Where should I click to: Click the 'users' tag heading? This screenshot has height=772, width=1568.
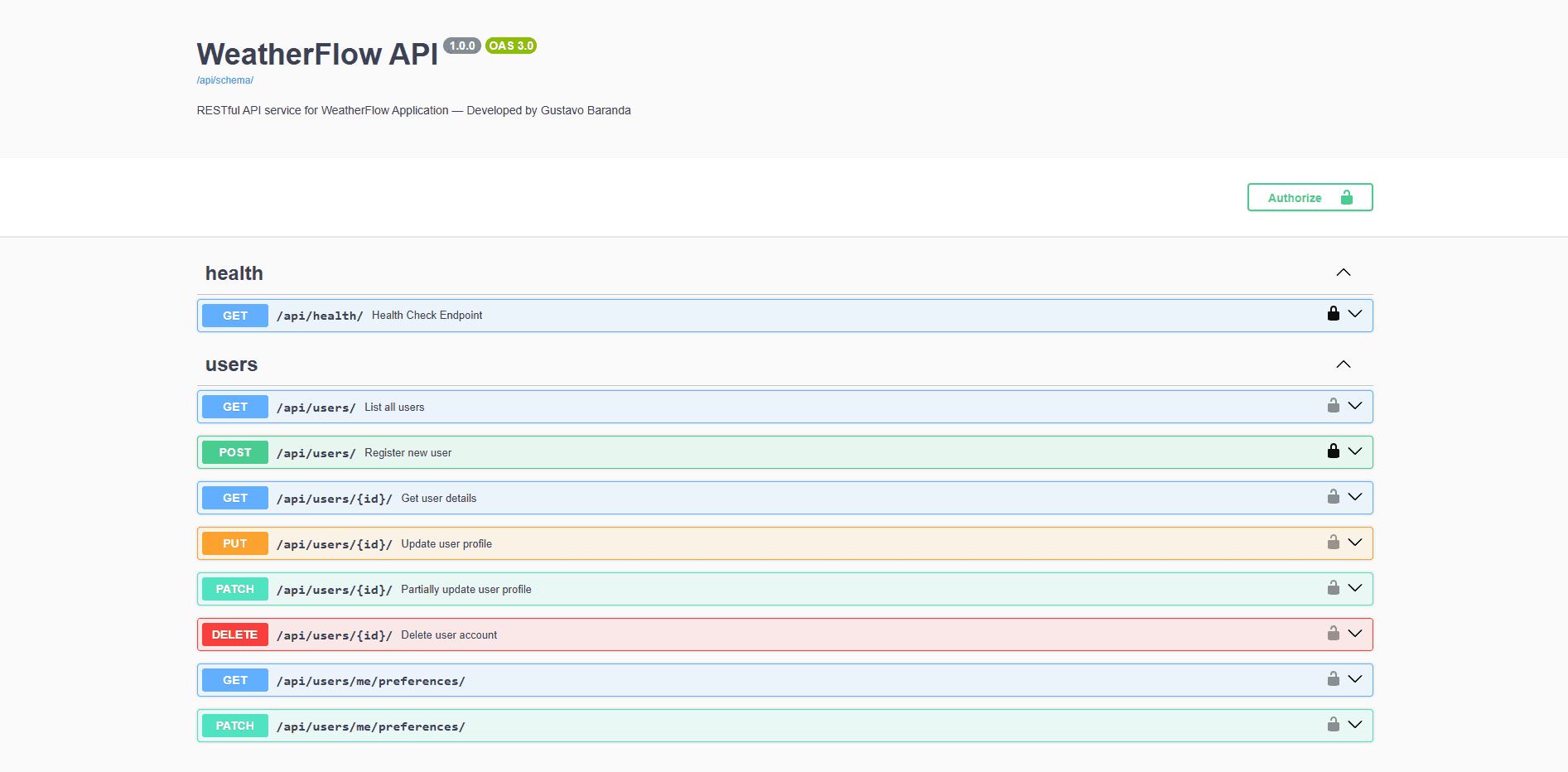tap(231, 364)
